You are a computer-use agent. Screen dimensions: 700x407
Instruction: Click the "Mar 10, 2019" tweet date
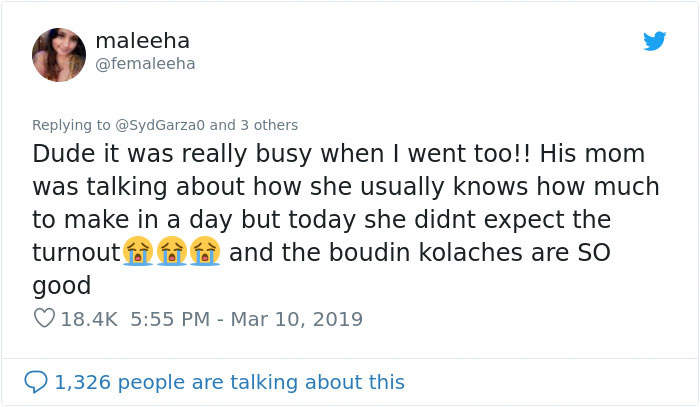(298, 319)
